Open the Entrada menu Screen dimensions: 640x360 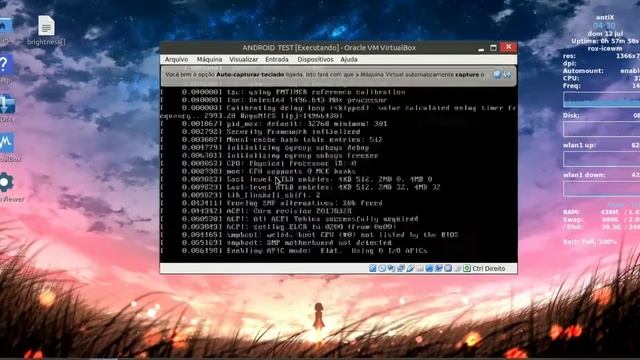click(x=277, y=59)
